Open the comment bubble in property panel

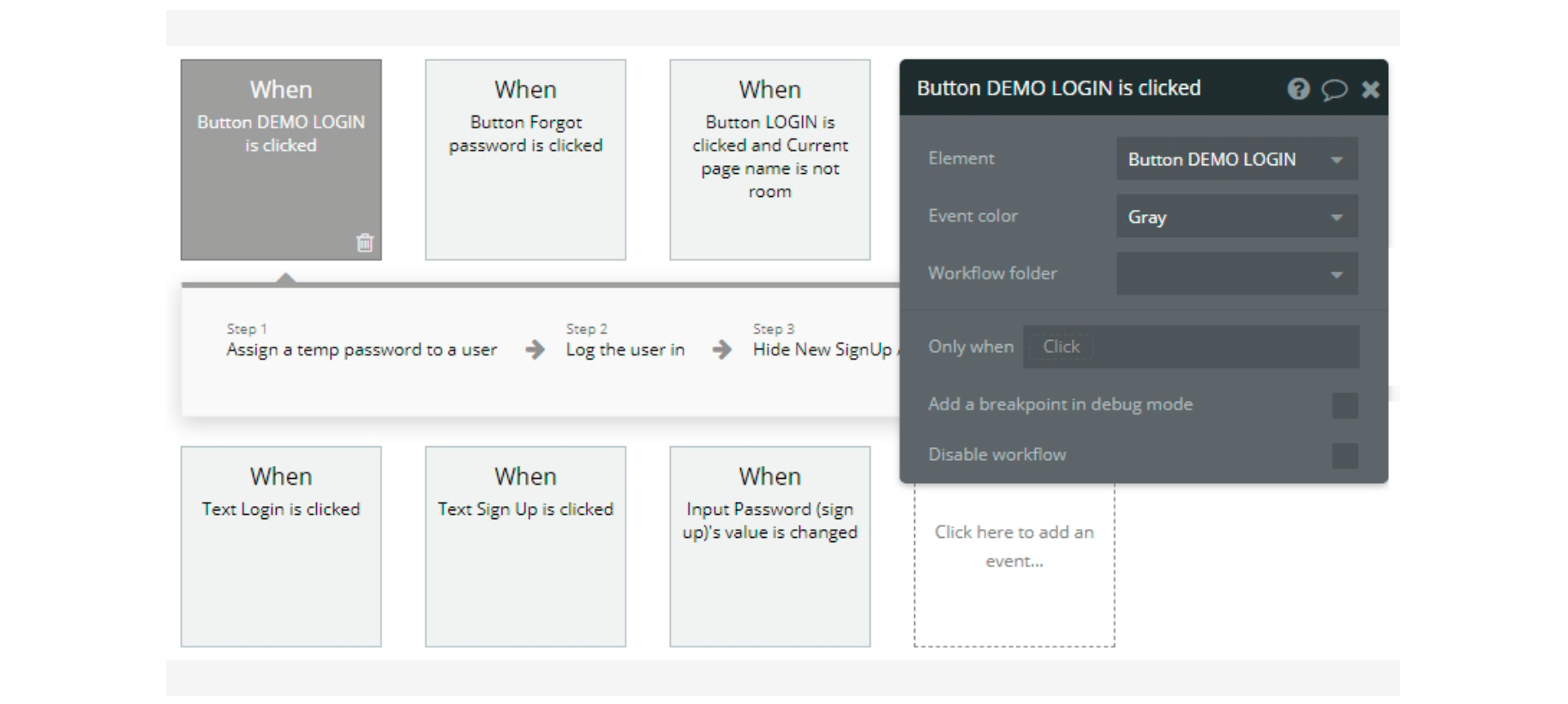tap(1334, 89)
